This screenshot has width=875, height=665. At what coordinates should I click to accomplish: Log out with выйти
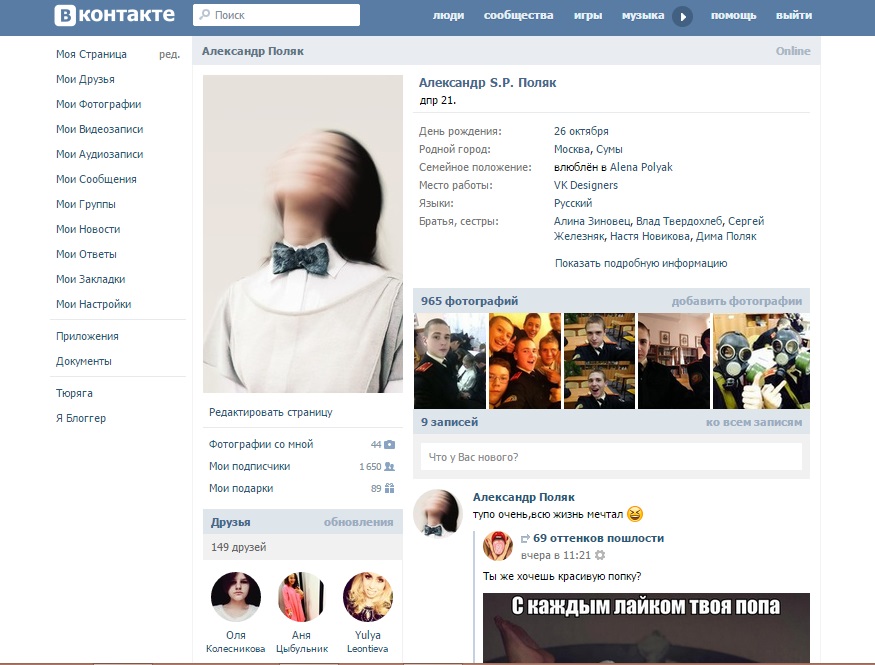tap(794, 16)
